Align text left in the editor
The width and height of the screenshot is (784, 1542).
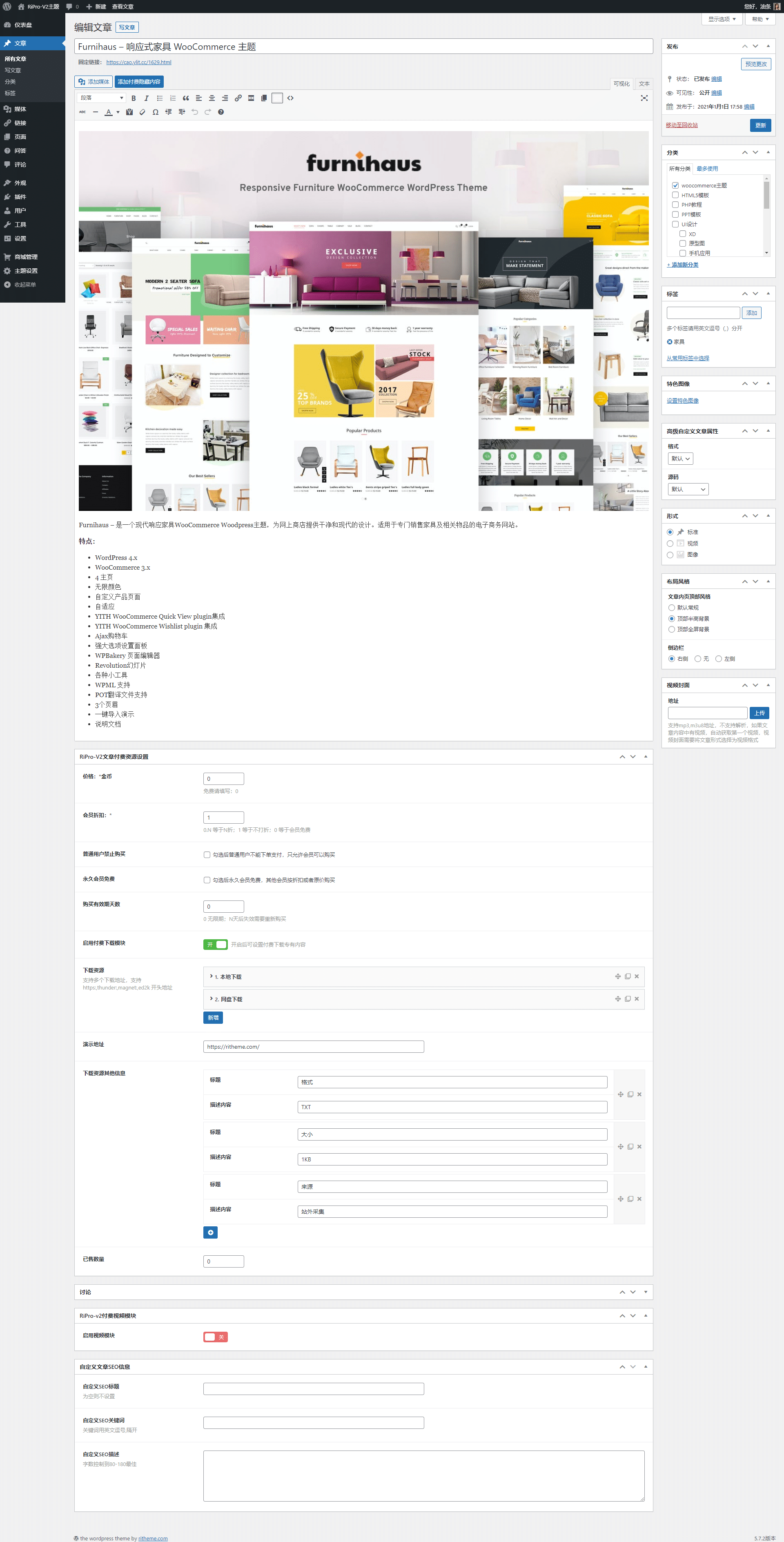point(199,98)
